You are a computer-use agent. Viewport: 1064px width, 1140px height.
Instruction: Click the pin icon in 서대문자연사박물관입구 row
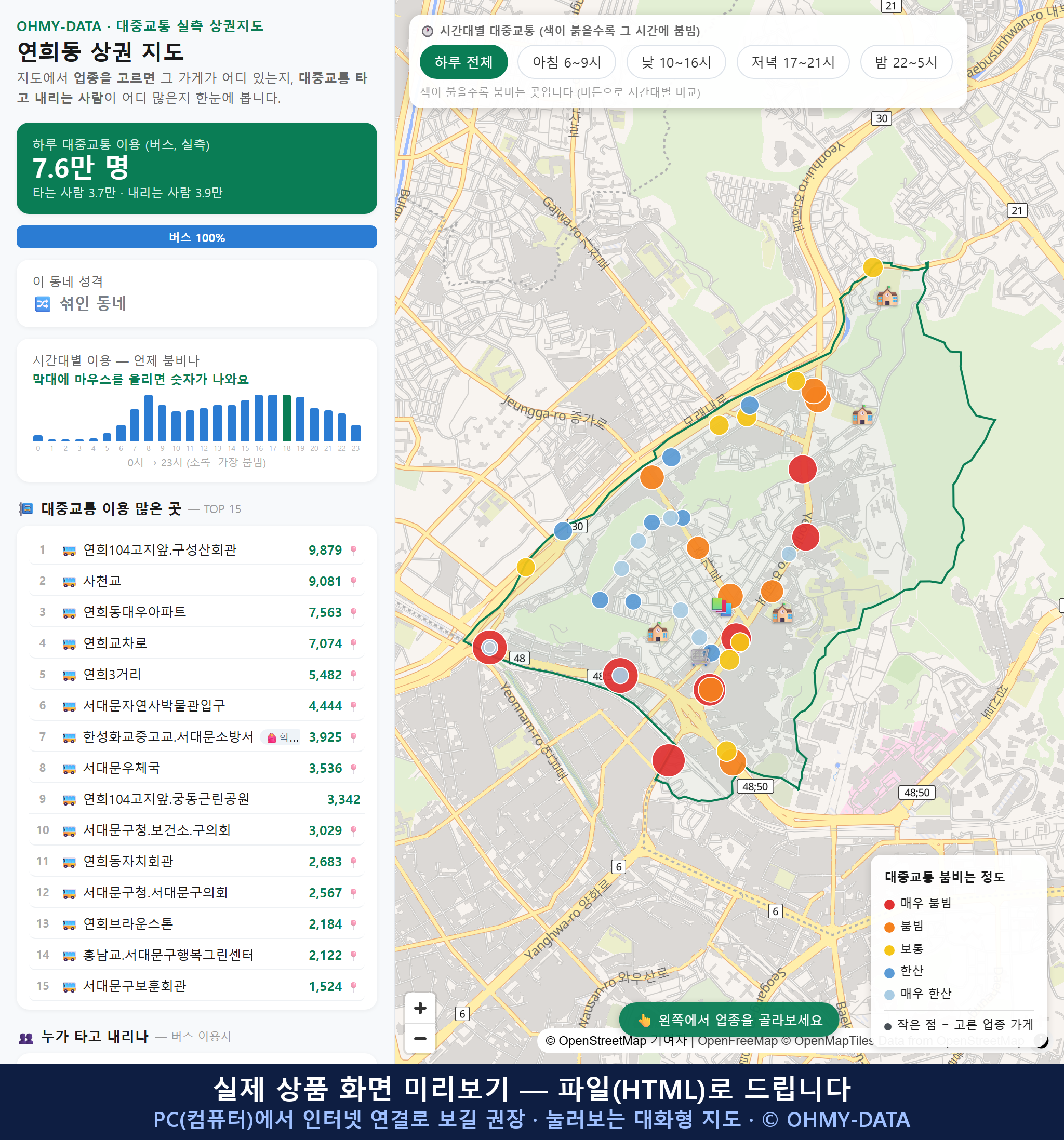tap(353, 706)
